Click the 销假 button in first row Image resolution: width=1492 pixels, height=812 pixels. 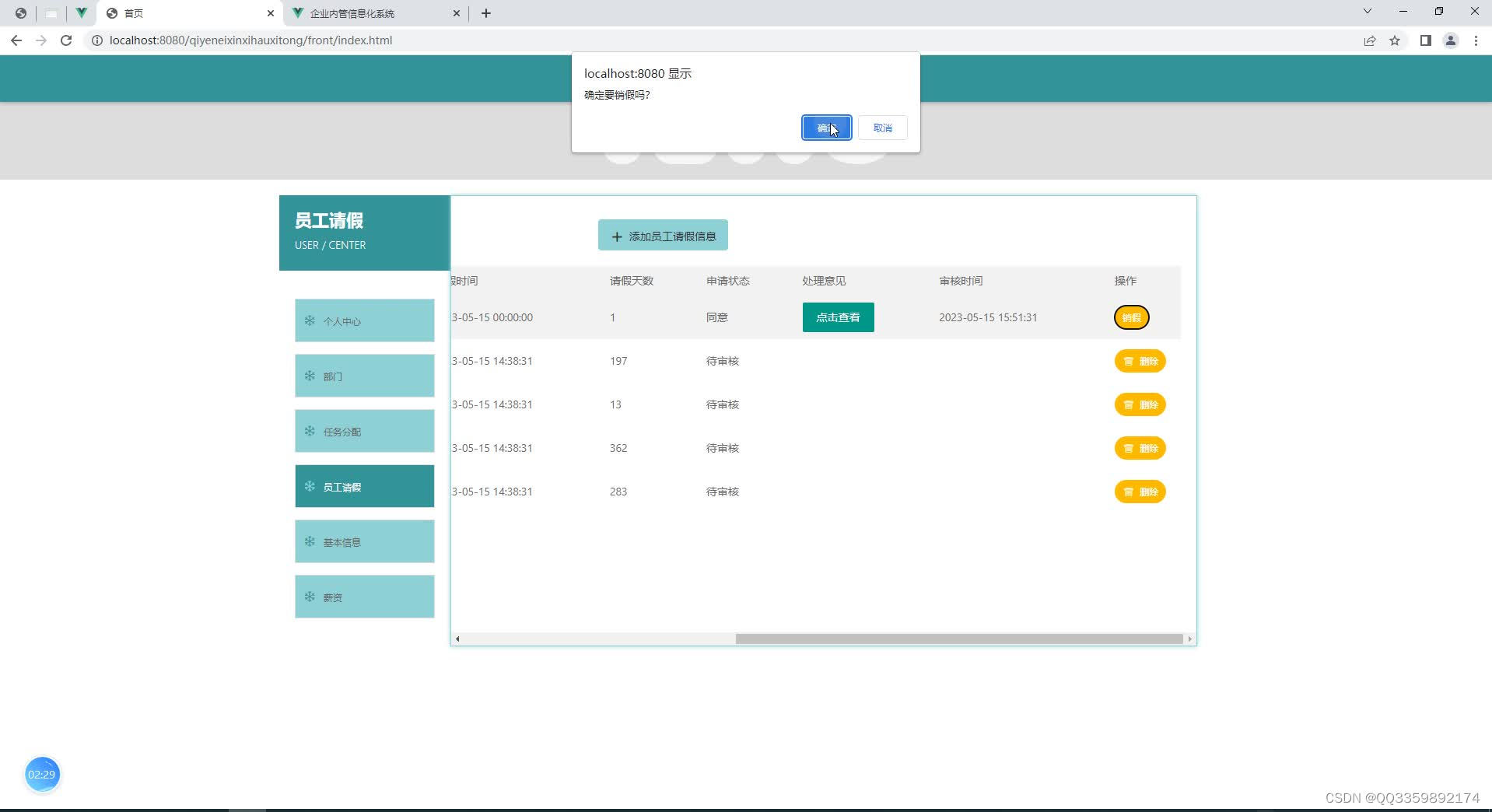click(x=1131, y=317)
